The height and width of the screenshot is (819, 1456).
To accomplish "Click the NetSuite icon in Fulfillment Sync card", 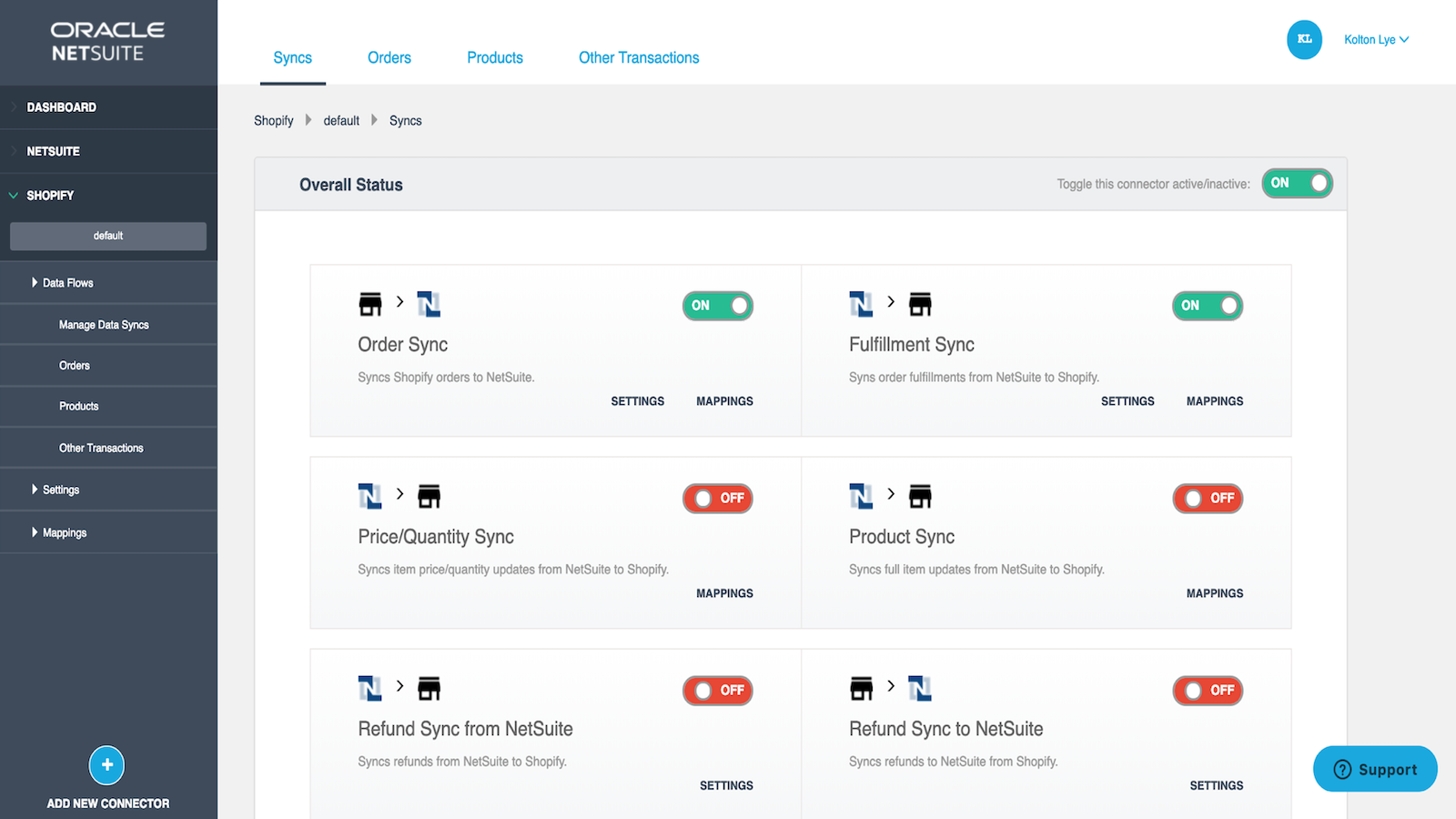I will (860, 304).
